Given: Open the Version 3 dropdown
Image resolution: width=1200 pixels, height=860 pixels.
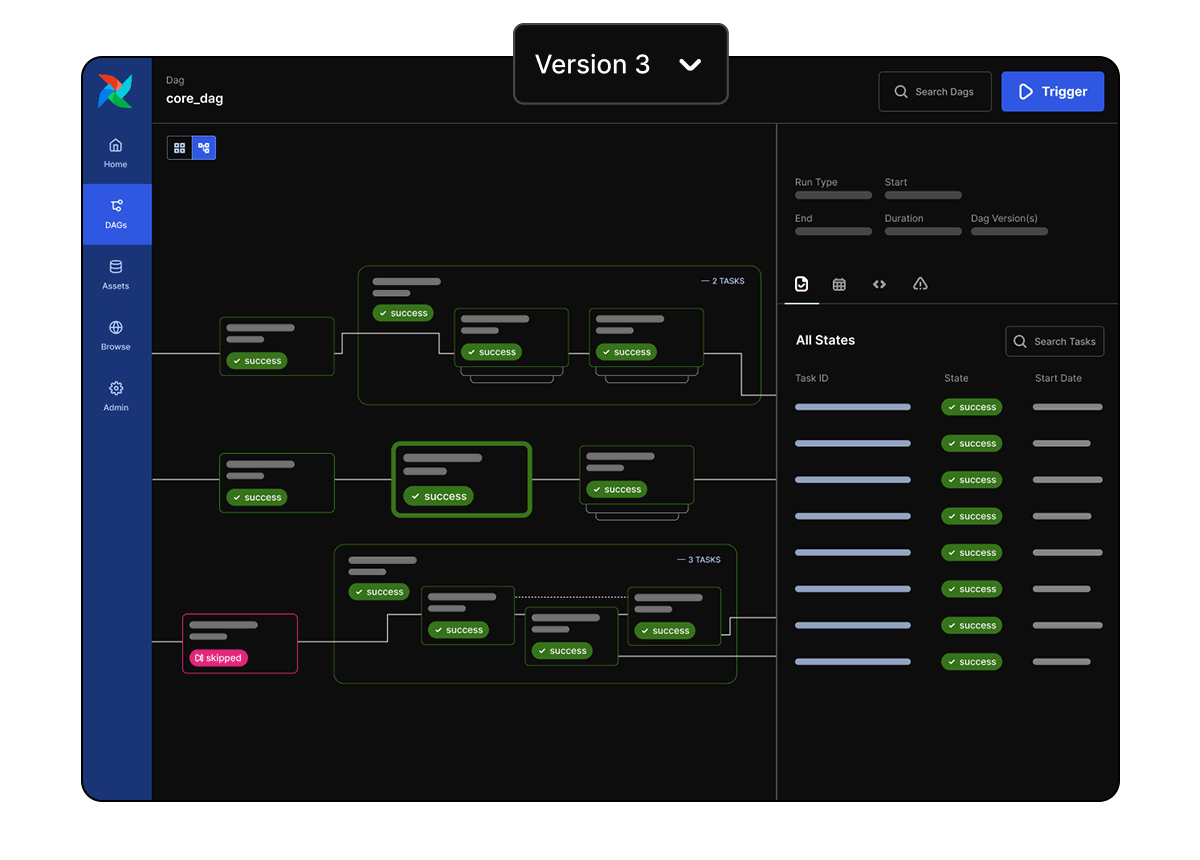Looking at the screenshot, I should click(621, 64).
